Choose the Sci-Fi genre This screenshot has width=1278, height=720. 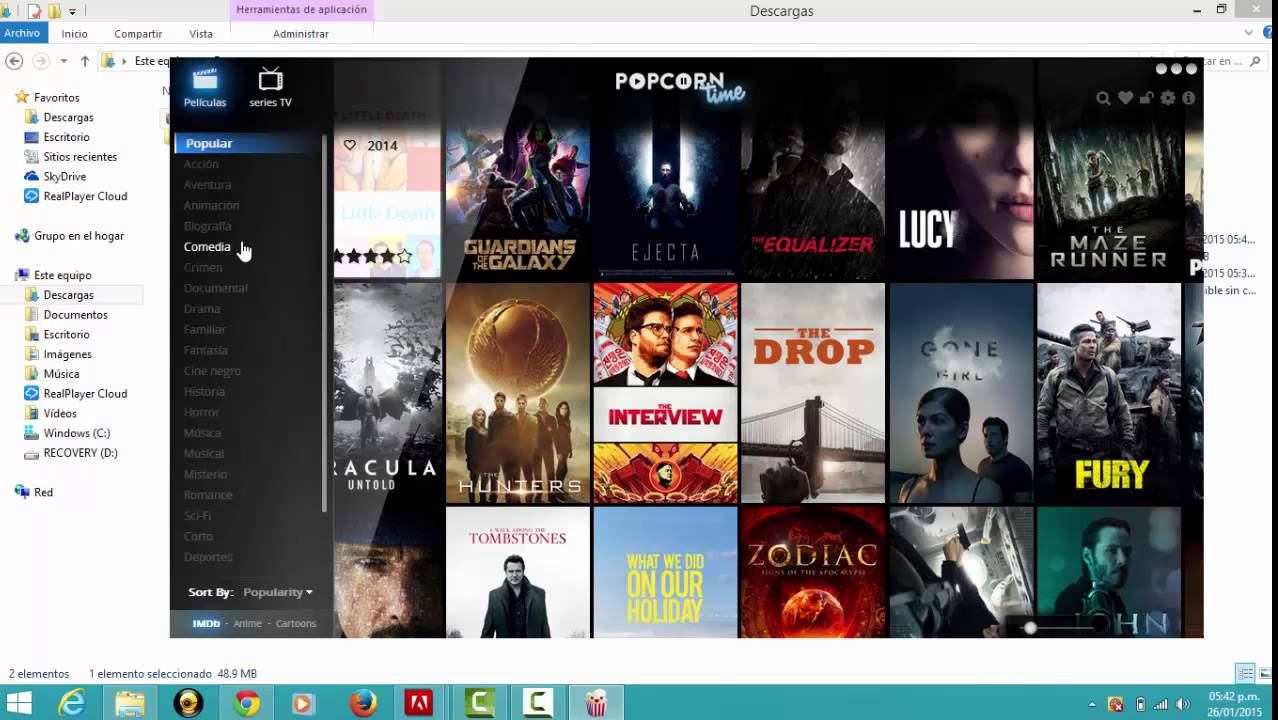click(x=197, y=516)
